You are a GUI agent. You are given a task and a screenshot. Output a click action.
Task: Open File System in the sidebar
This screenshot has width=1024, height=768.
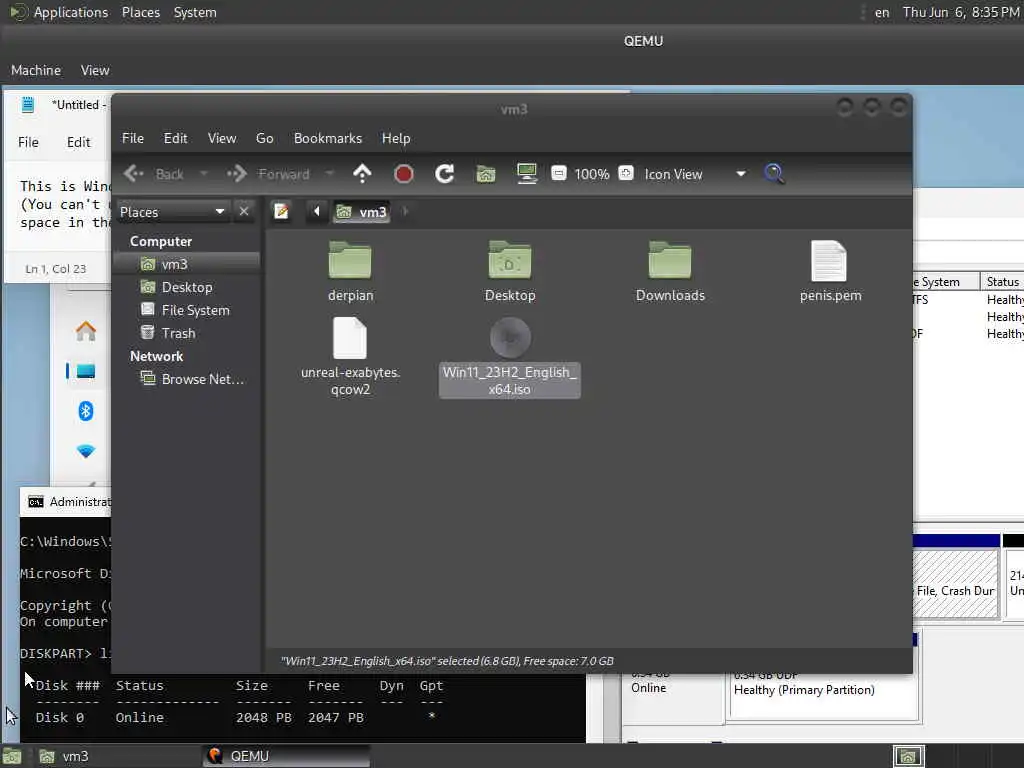coord(187,310)
